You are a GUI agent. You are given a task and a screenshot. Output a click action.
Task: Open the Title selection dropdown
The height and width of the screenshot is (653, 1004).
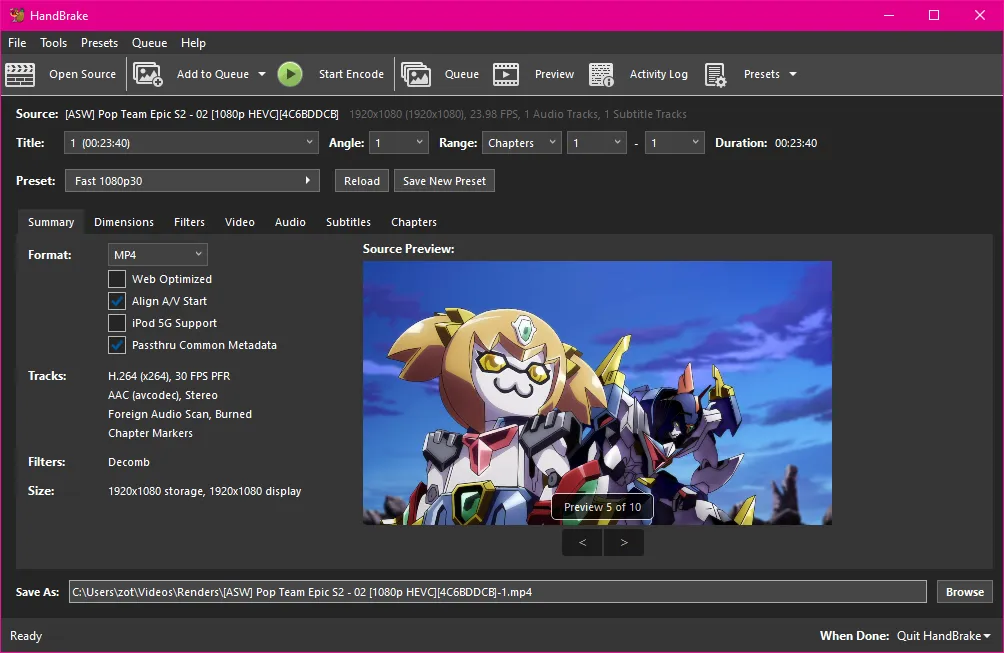pos(191,143)
